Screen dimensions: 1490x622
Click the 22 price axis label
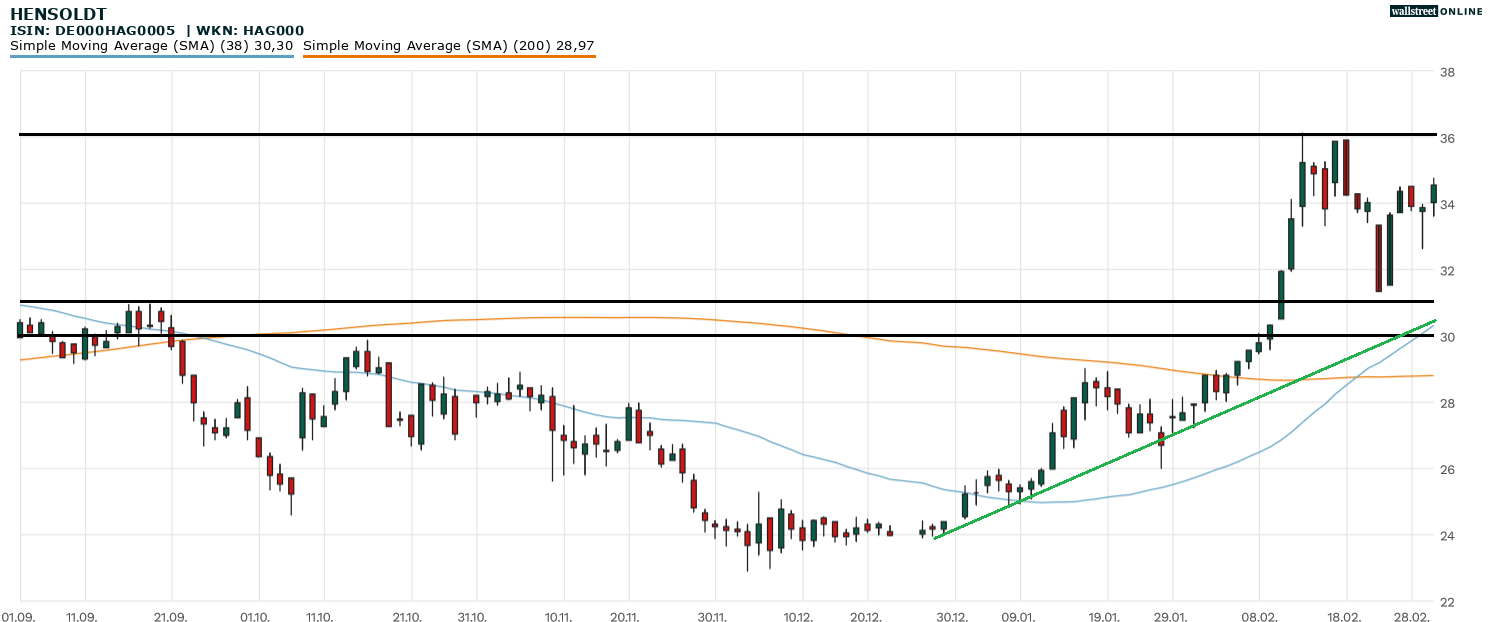1446,602
